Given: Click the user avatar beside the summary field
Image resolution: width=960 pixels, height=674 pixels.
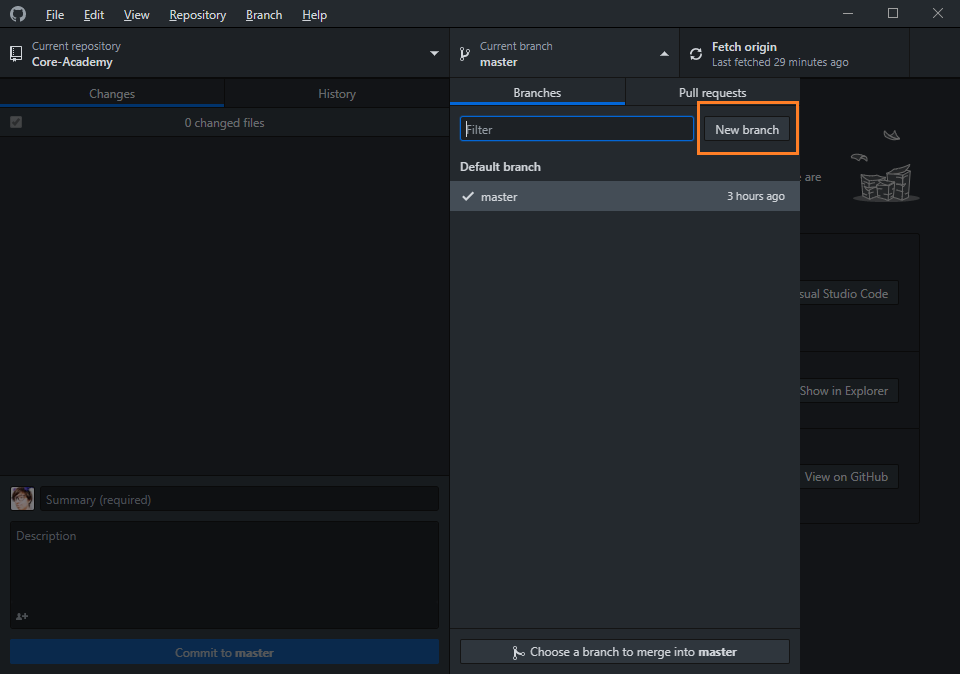Looking at the screenshot, I should pyautogui.click(x=22, y=499).
